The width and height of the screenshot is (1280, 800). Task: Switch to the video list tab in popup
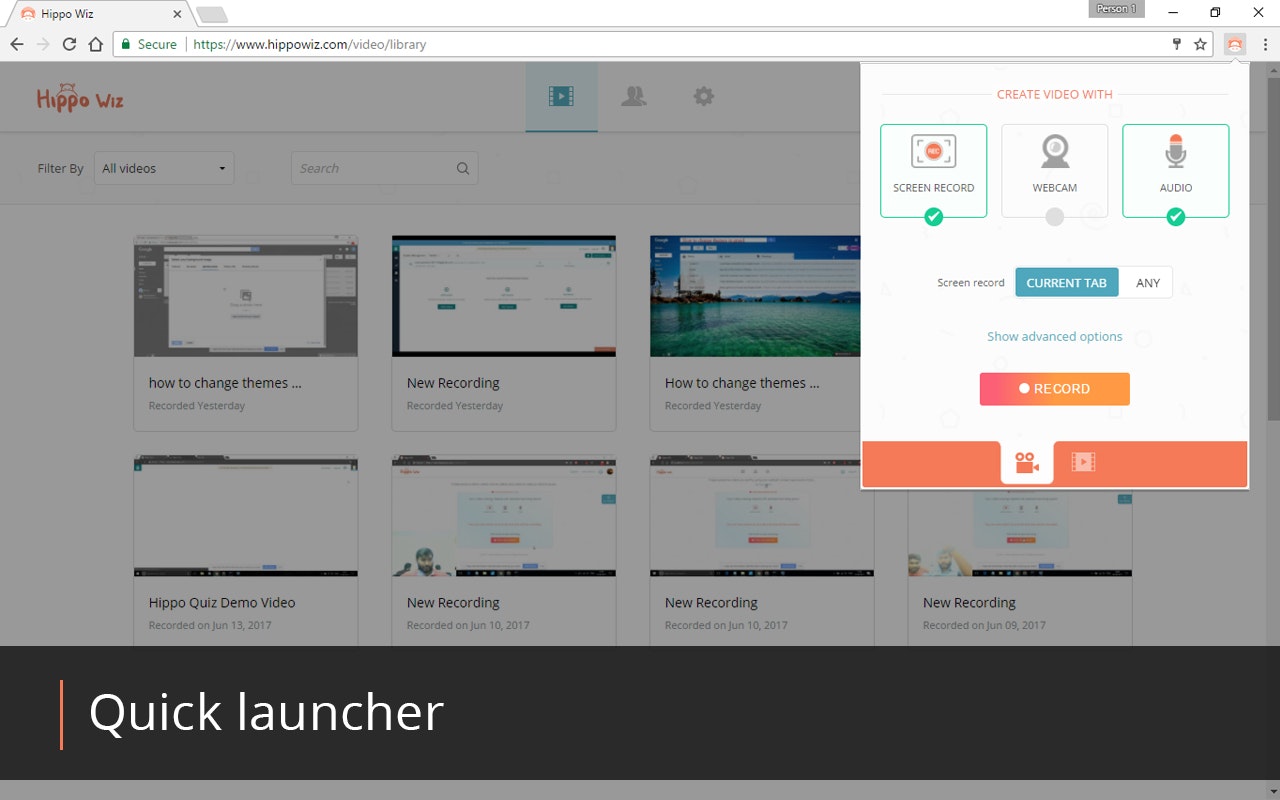coord(1083,461)
